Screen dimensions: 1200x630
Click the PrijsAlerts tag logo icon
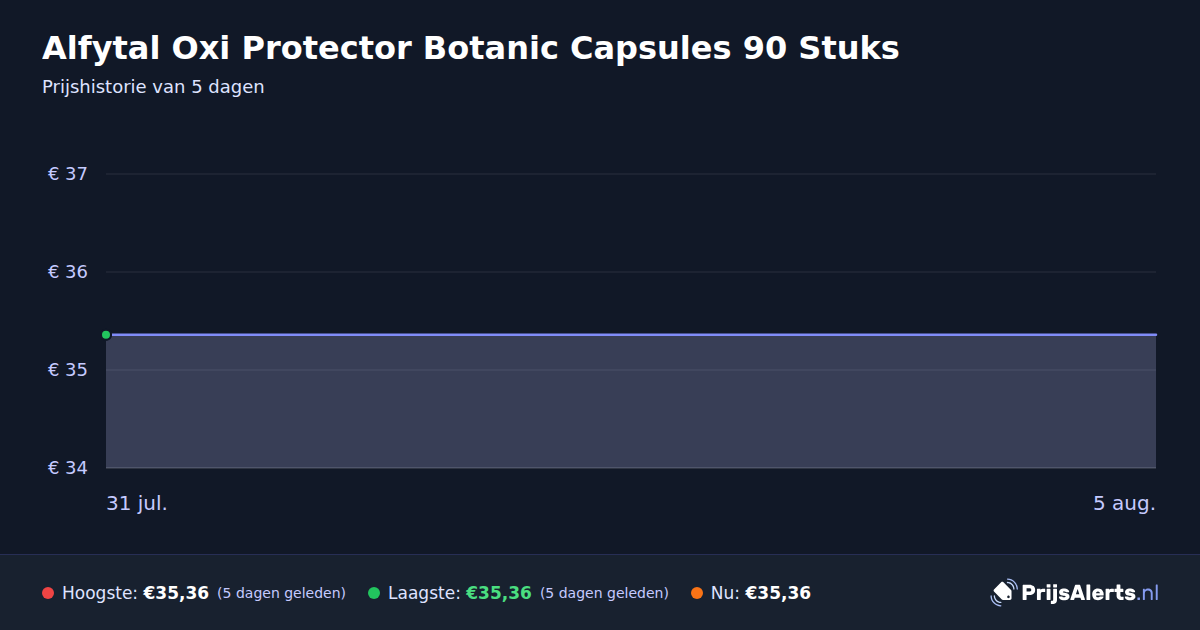pyautogui.click(x=1003, y=593)
